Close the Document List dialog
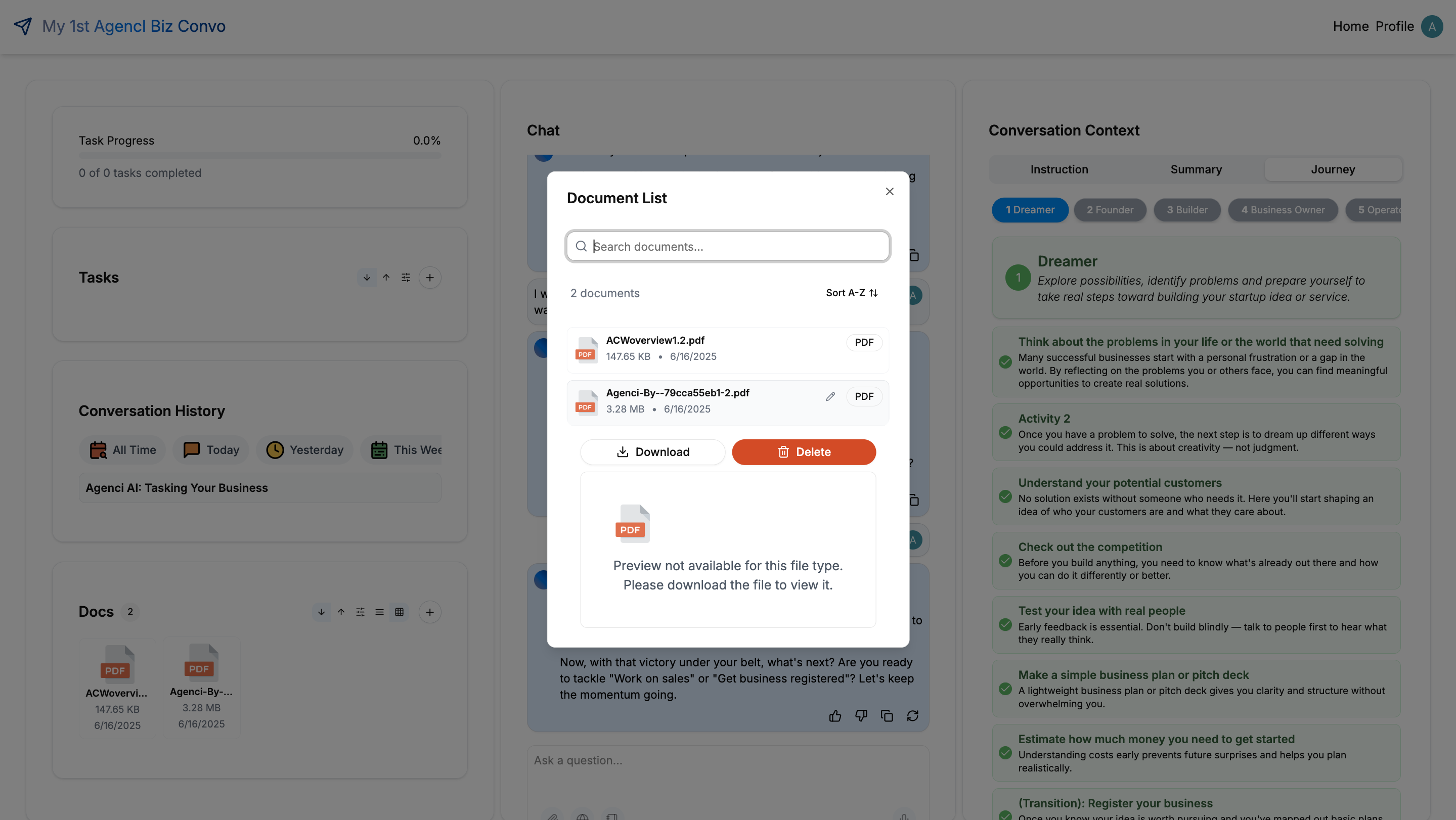The width and height of the screenshot is (1456, 820). click(889, 192)
